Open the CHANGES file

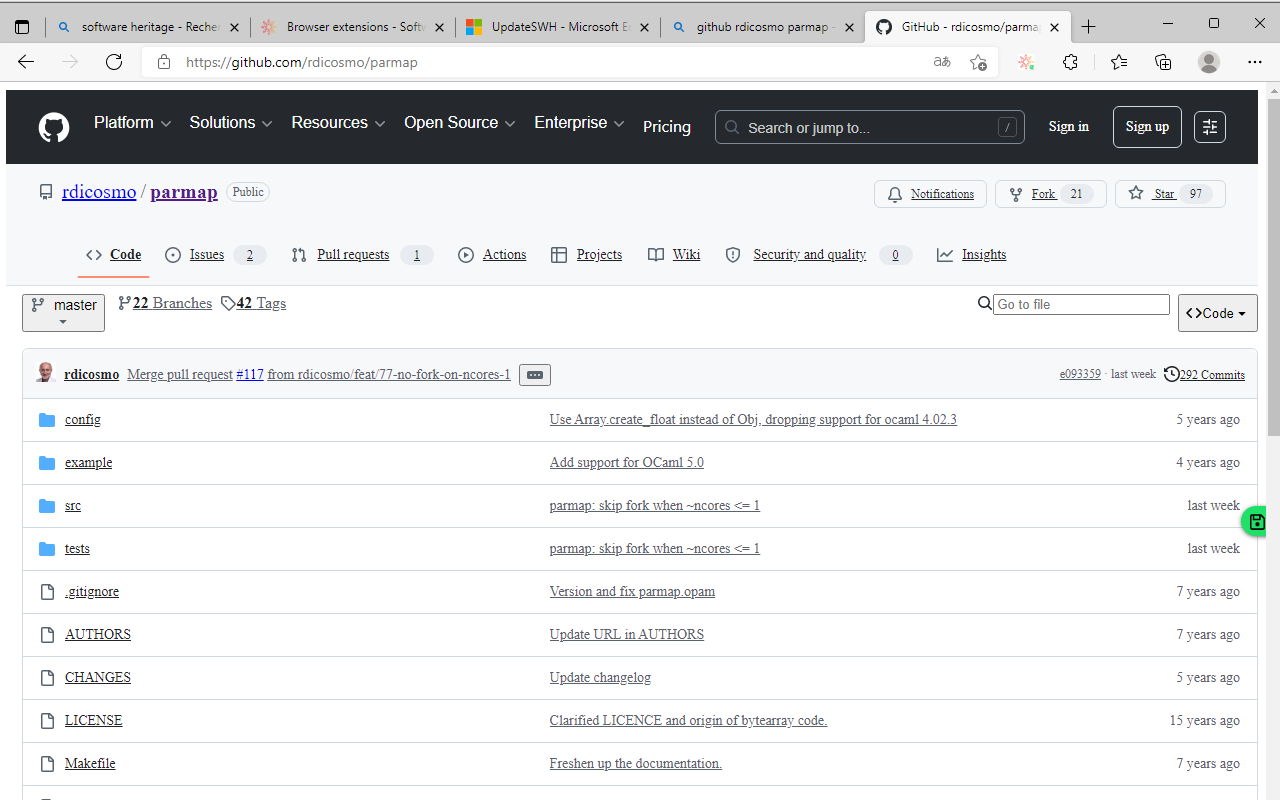(98, 678)
